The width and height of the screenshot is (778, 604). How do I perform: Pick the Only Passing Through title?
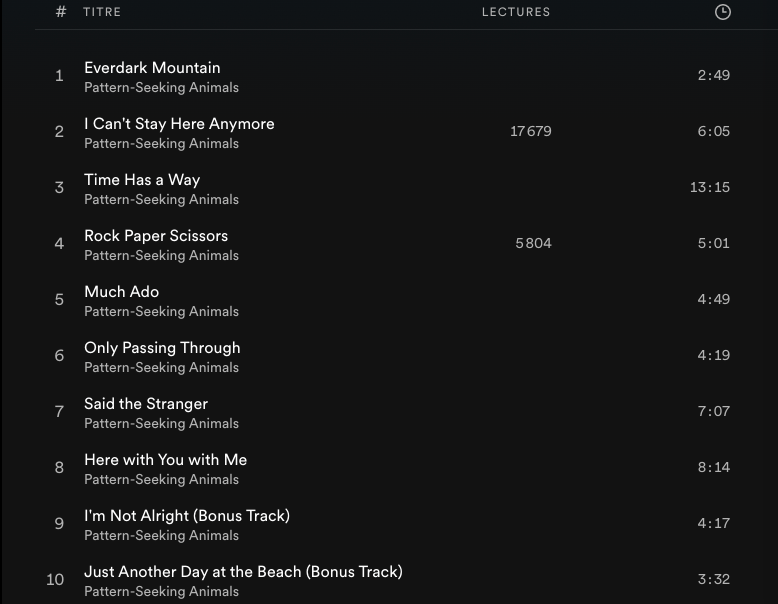click(x=162, y=348)
